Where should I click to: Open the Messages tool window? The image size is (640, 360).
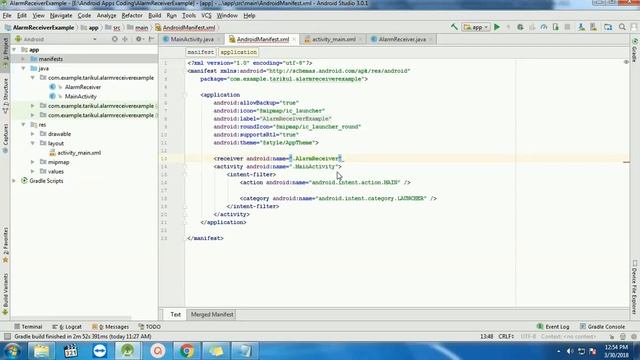pyautogui.click(x=111, y=327)
